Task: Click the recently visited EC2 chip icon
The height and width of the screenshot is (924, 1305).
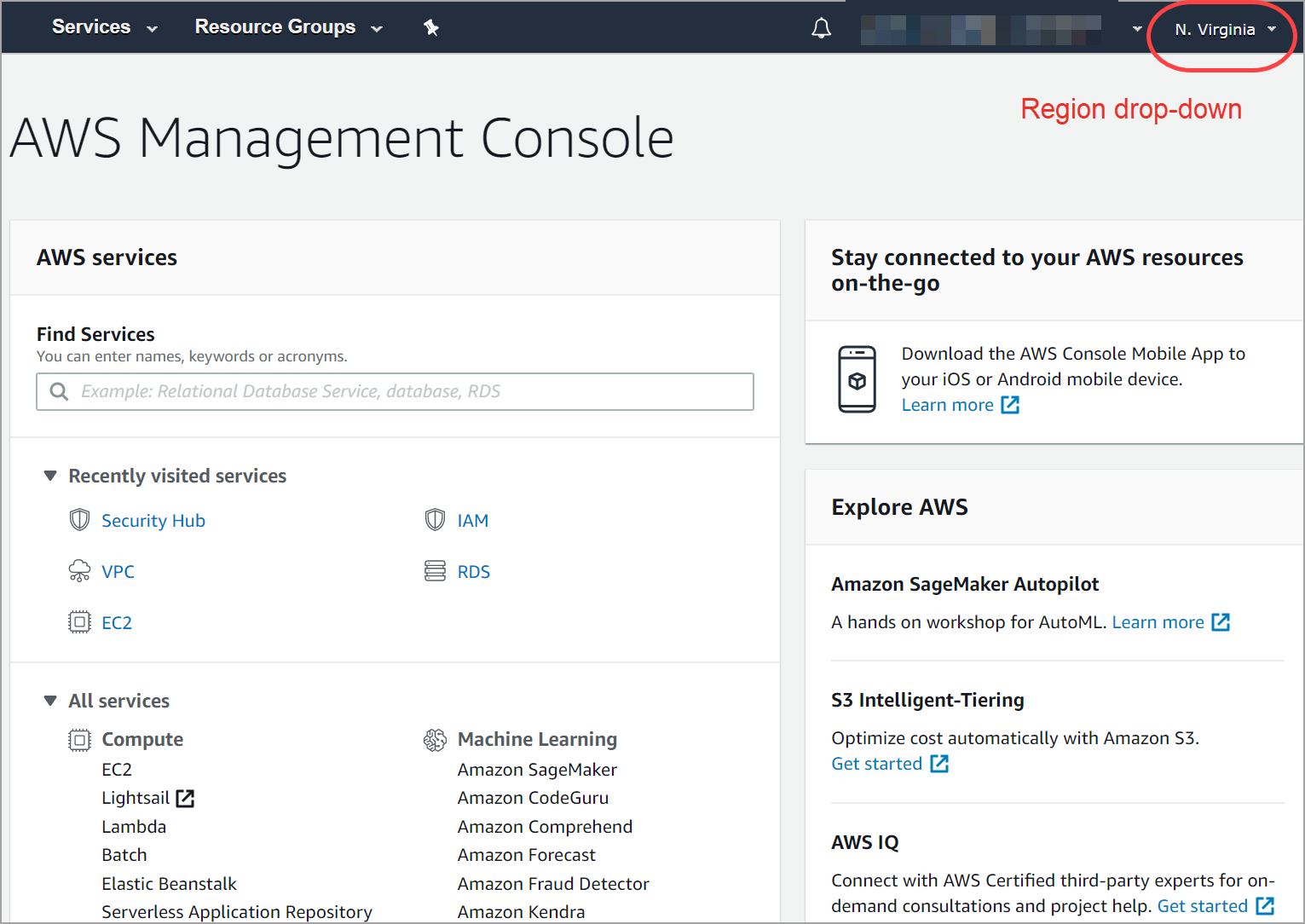Action: point(79,622)
